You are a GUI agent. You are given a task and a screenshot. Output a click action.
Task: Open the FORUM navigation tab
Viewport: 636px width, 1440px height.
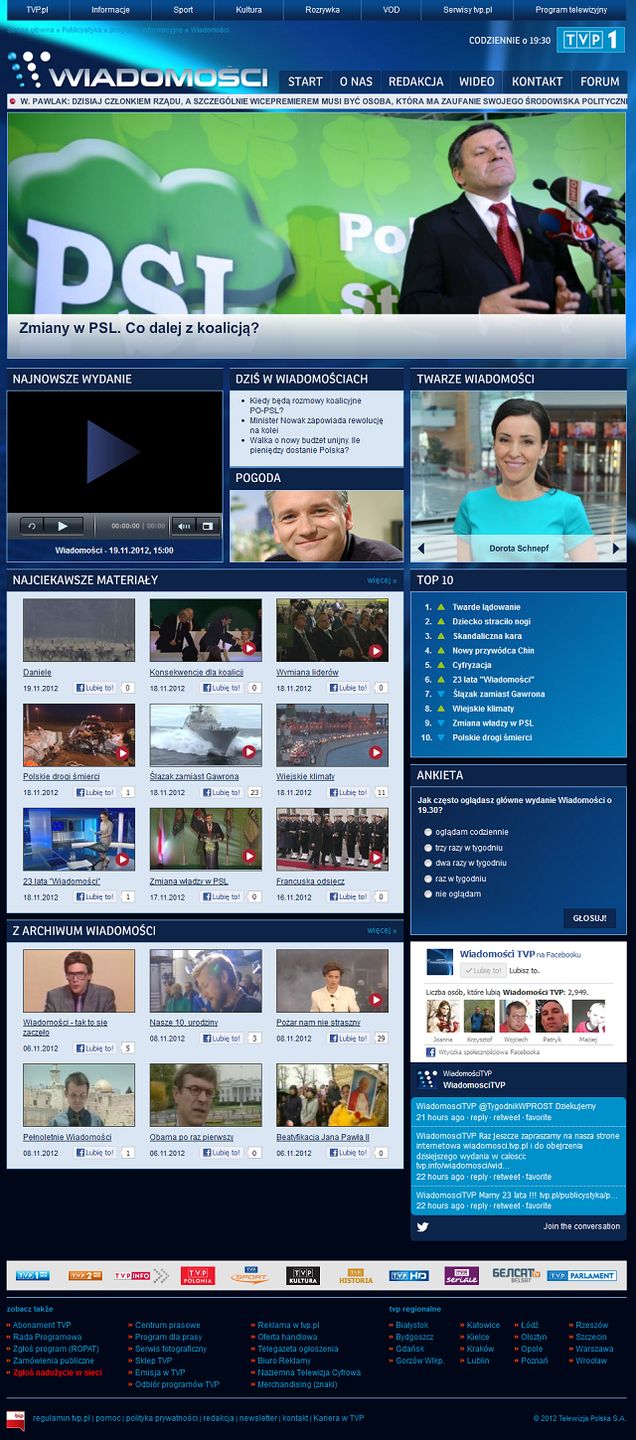[x=600, y=81]
